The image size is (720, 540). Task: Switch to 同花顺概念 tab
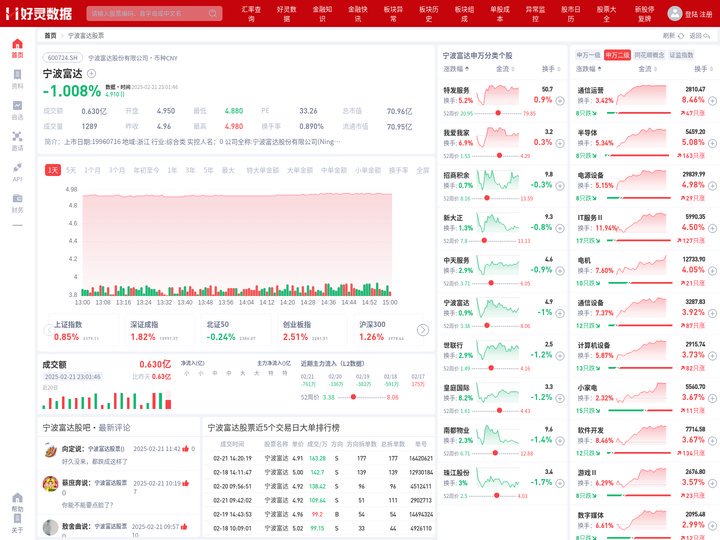pyautogui.click(x=649, y=55)
